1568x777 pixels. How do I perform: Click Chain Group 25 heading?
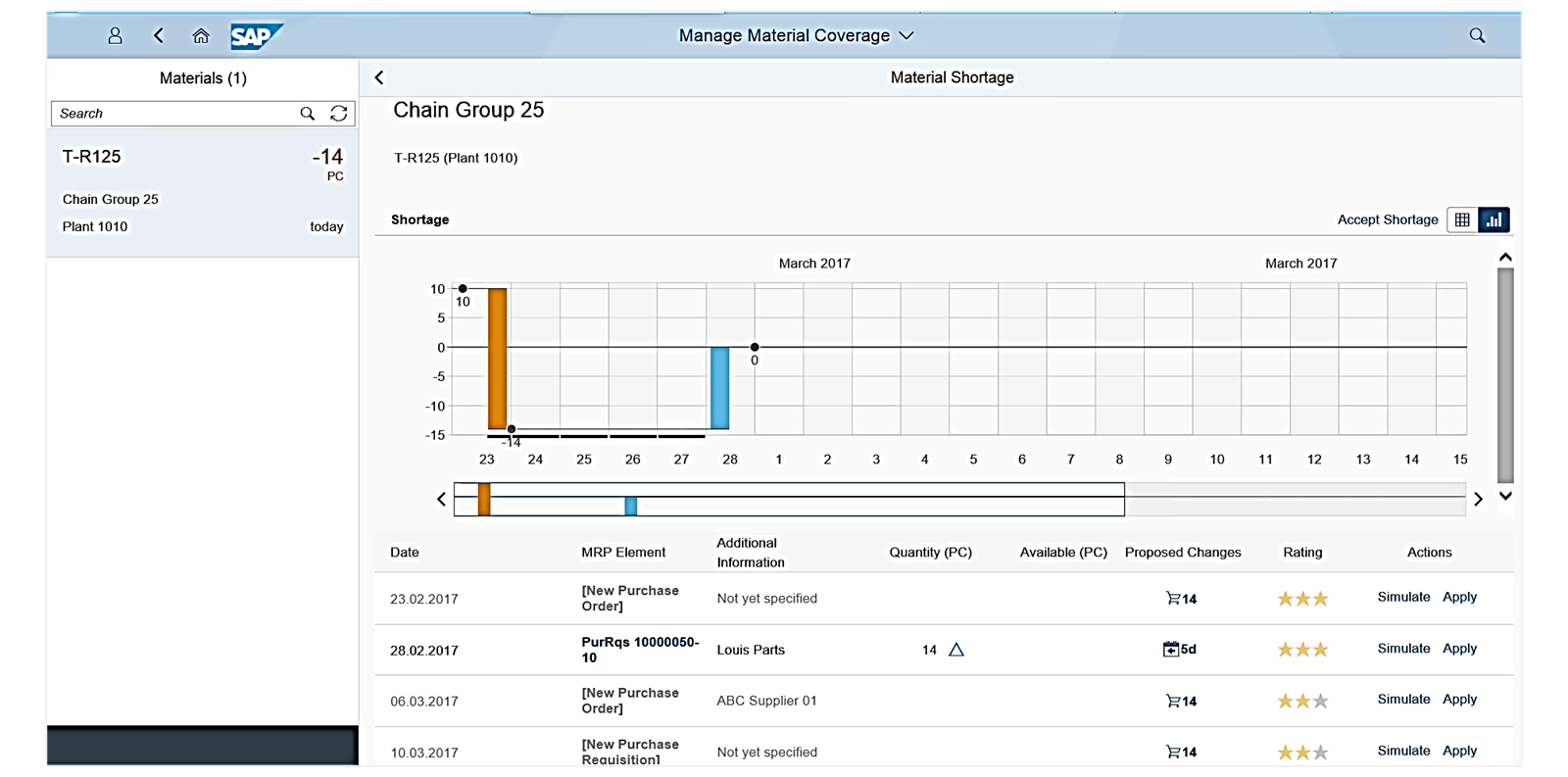[x=468, y=110]
